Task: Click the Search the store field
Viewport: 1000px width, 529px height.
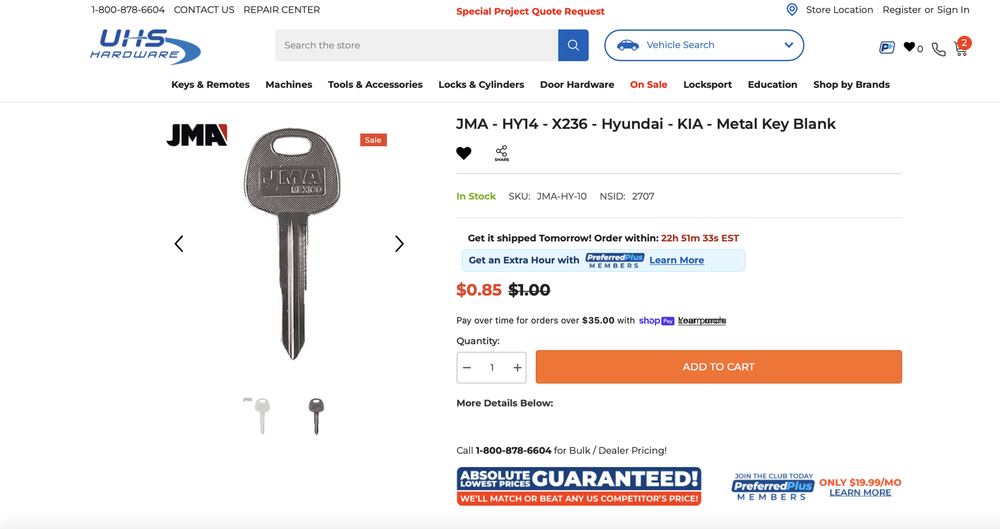Action: (x=416, y=45)
